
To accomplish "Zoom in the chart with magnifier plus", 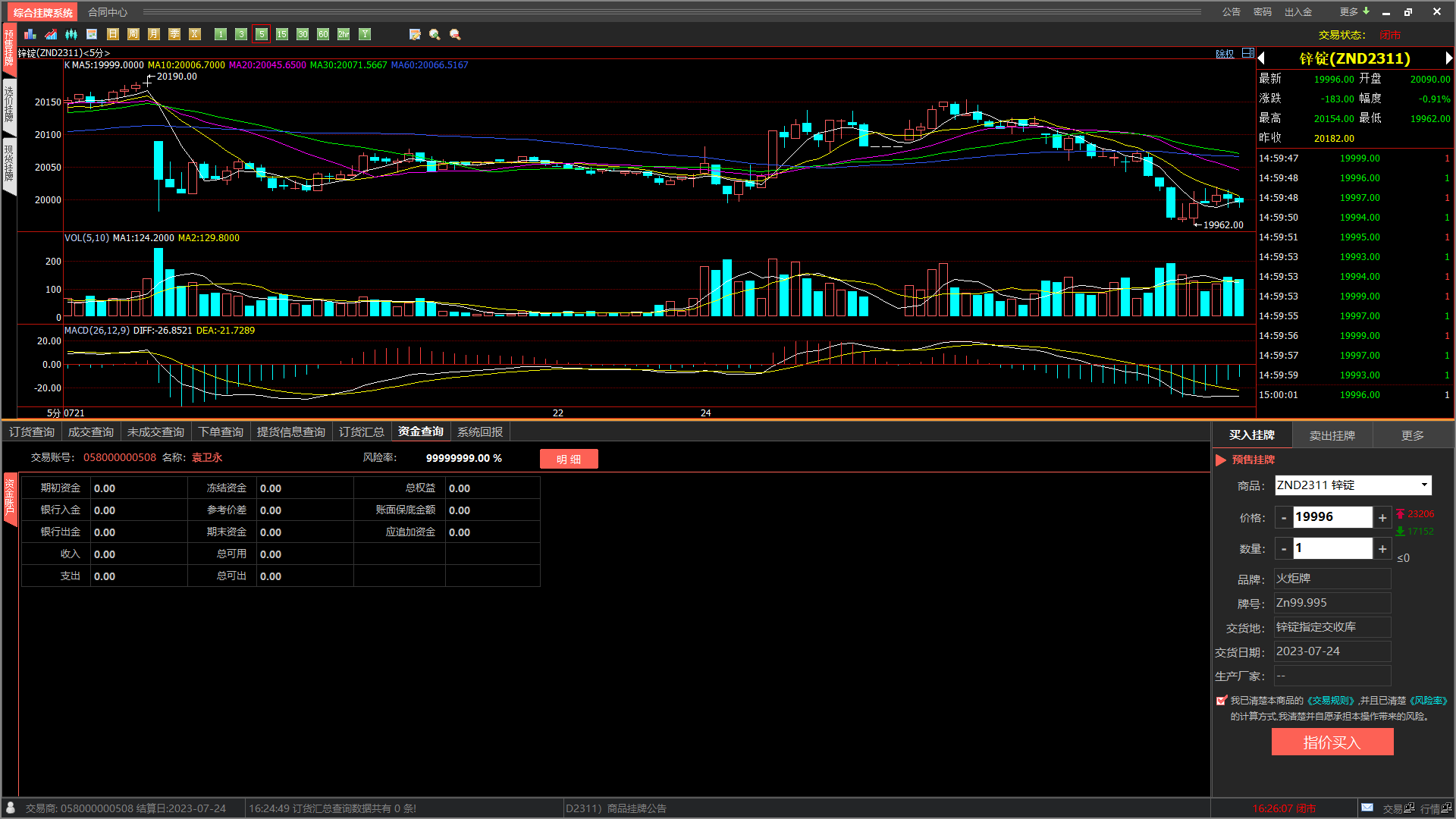I will coord(435,34).
